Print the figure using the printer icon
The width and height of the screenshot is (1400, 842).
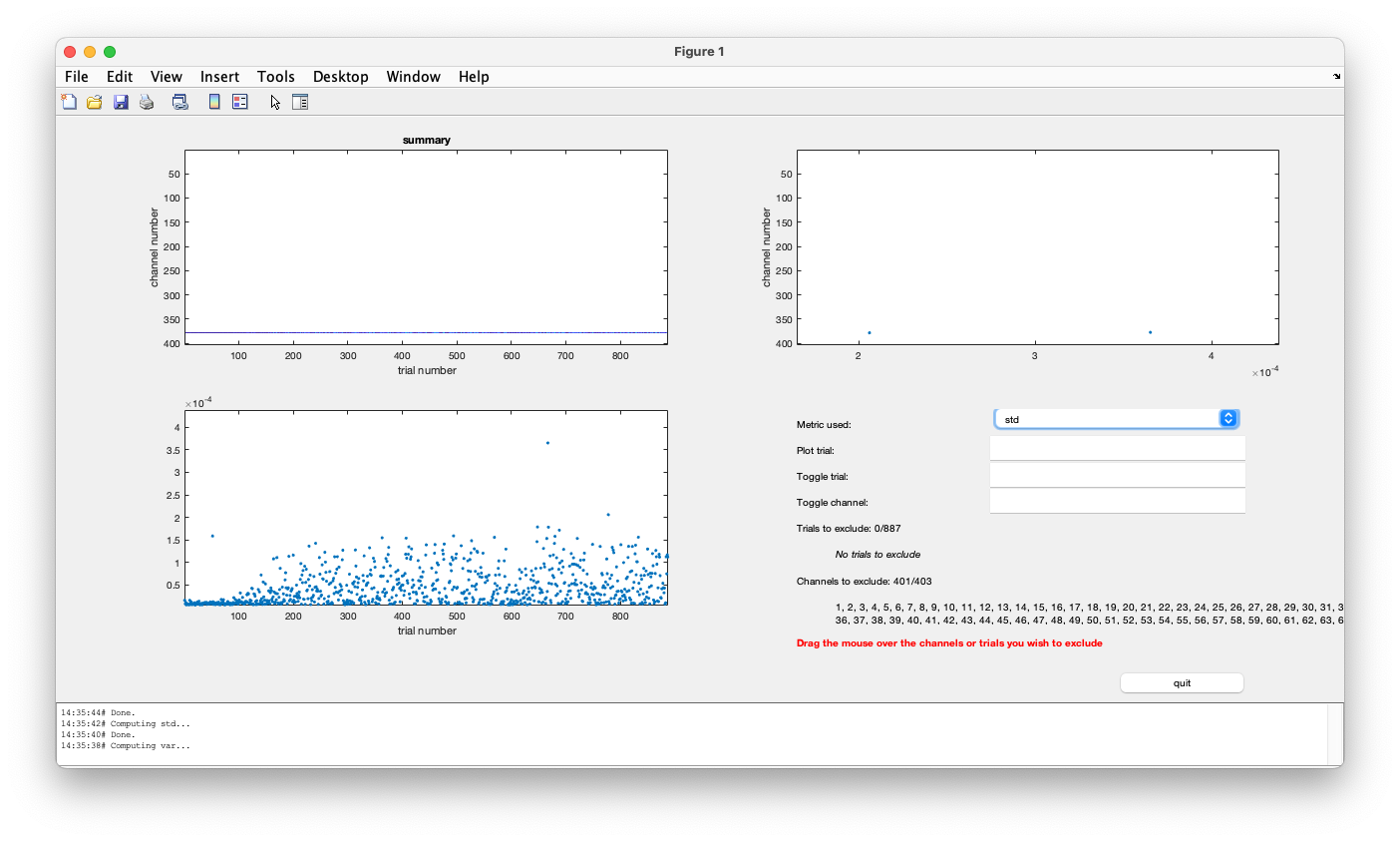(147, 102)
